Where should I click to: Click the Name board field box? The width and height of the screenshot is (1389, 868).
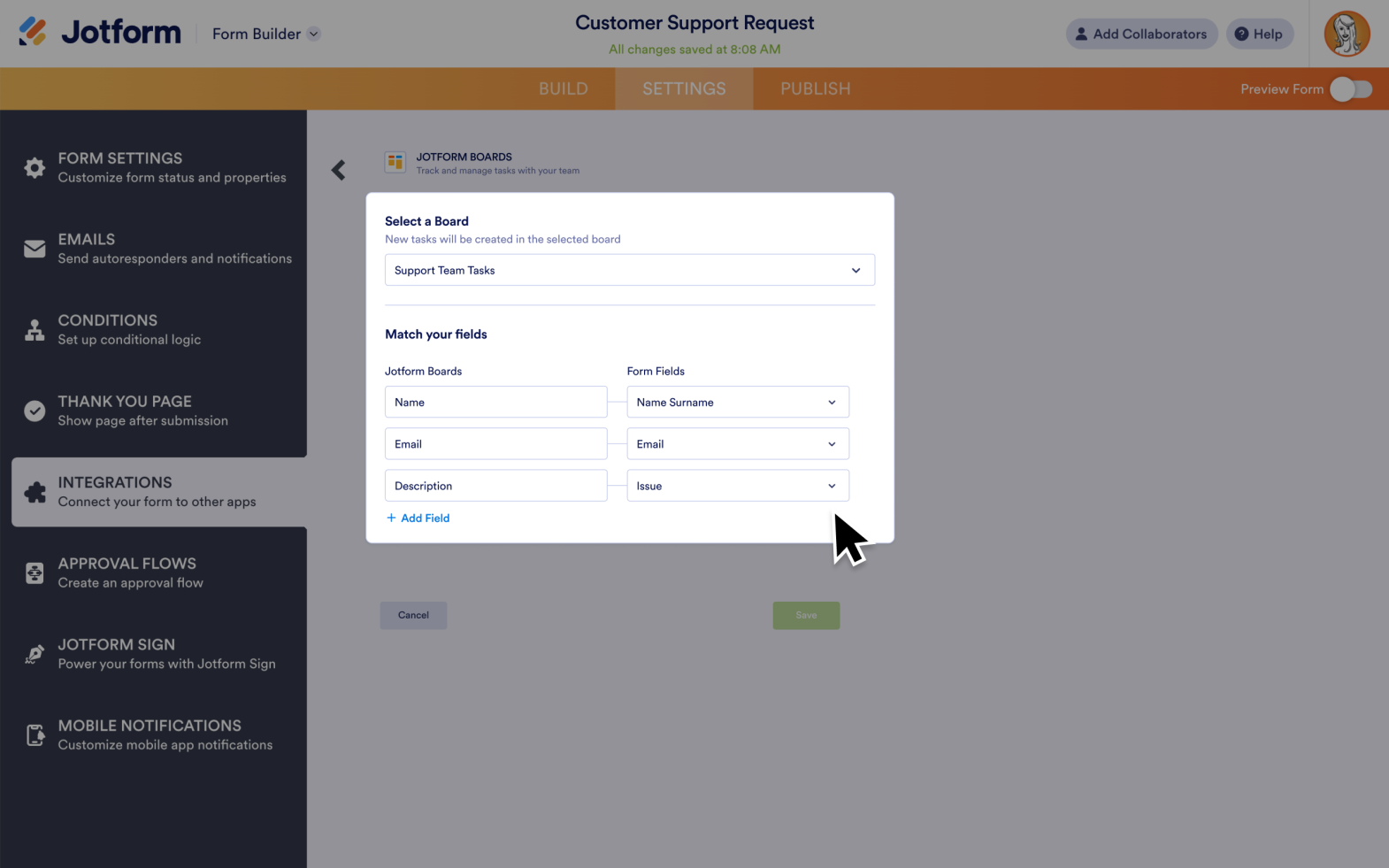(495, 402)
